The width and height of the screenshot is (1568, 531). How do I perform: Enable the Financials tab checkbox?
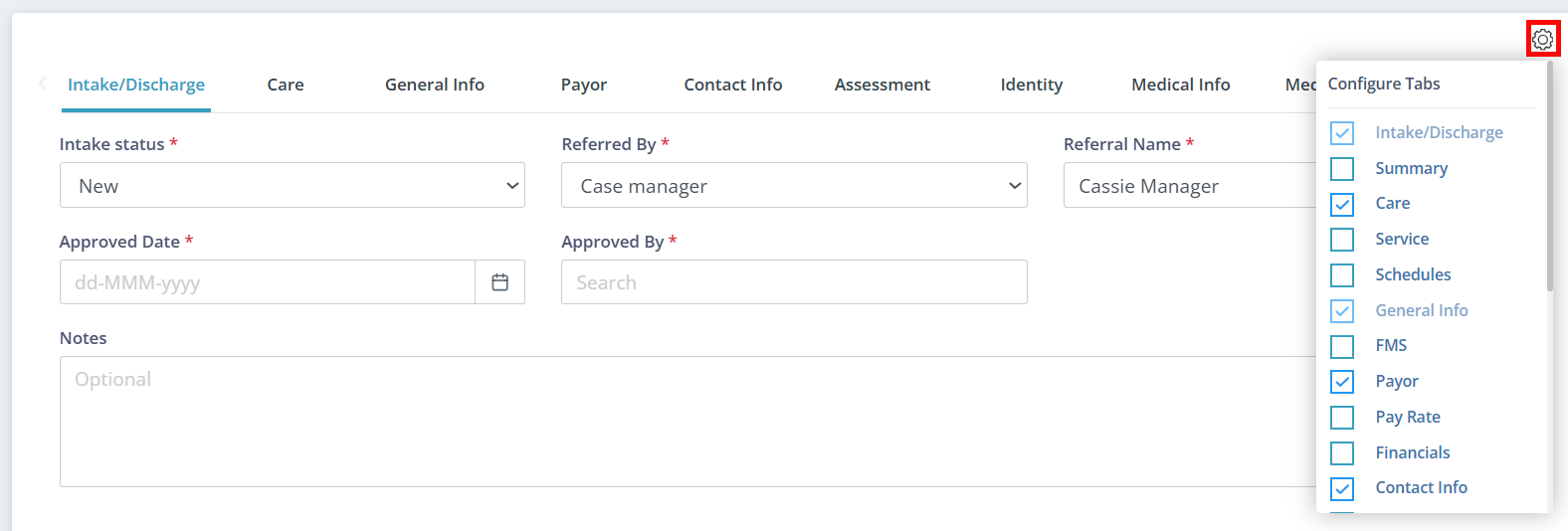(x=1342, y=453)
